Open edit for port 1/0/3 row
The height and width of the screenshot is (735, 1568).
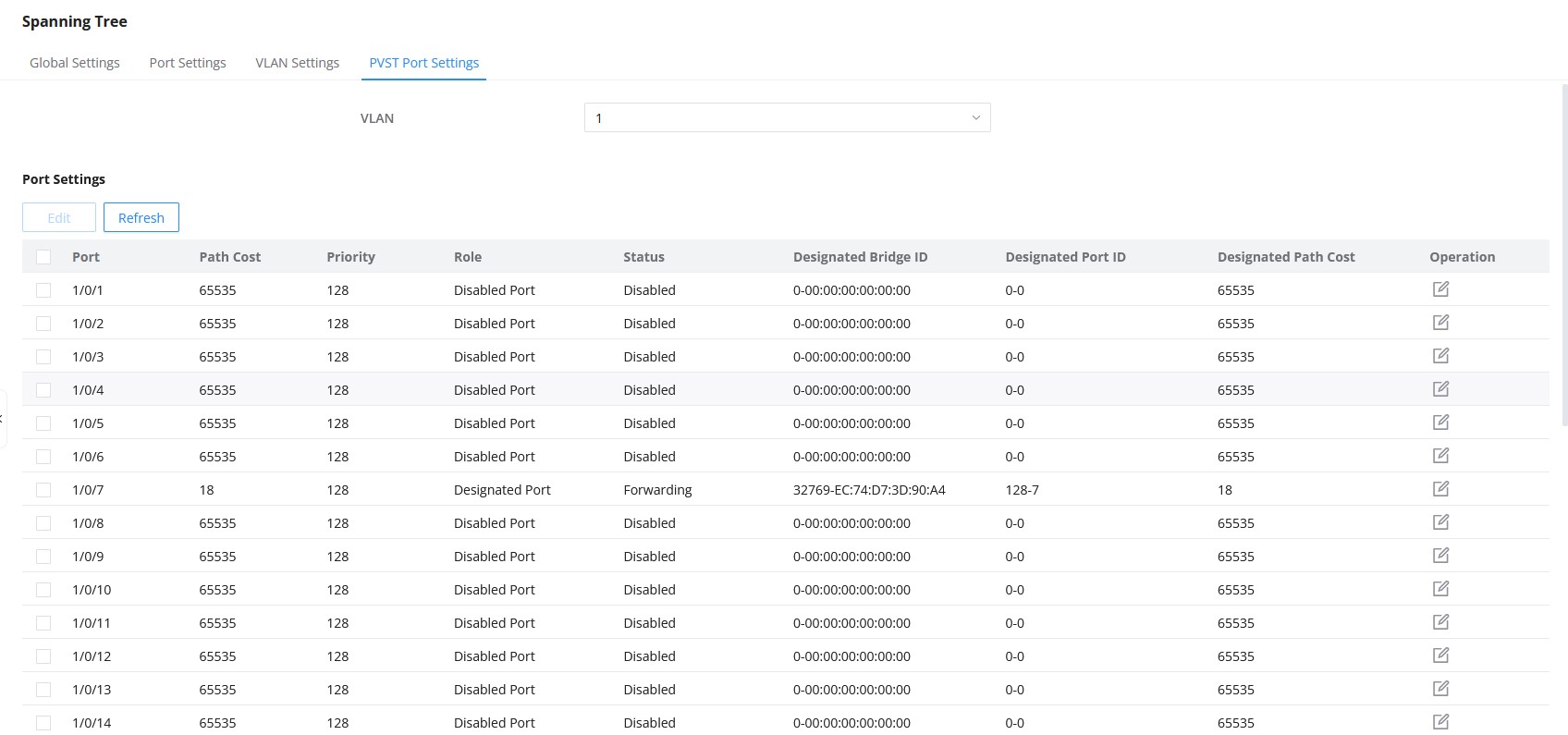[1440, 356]
